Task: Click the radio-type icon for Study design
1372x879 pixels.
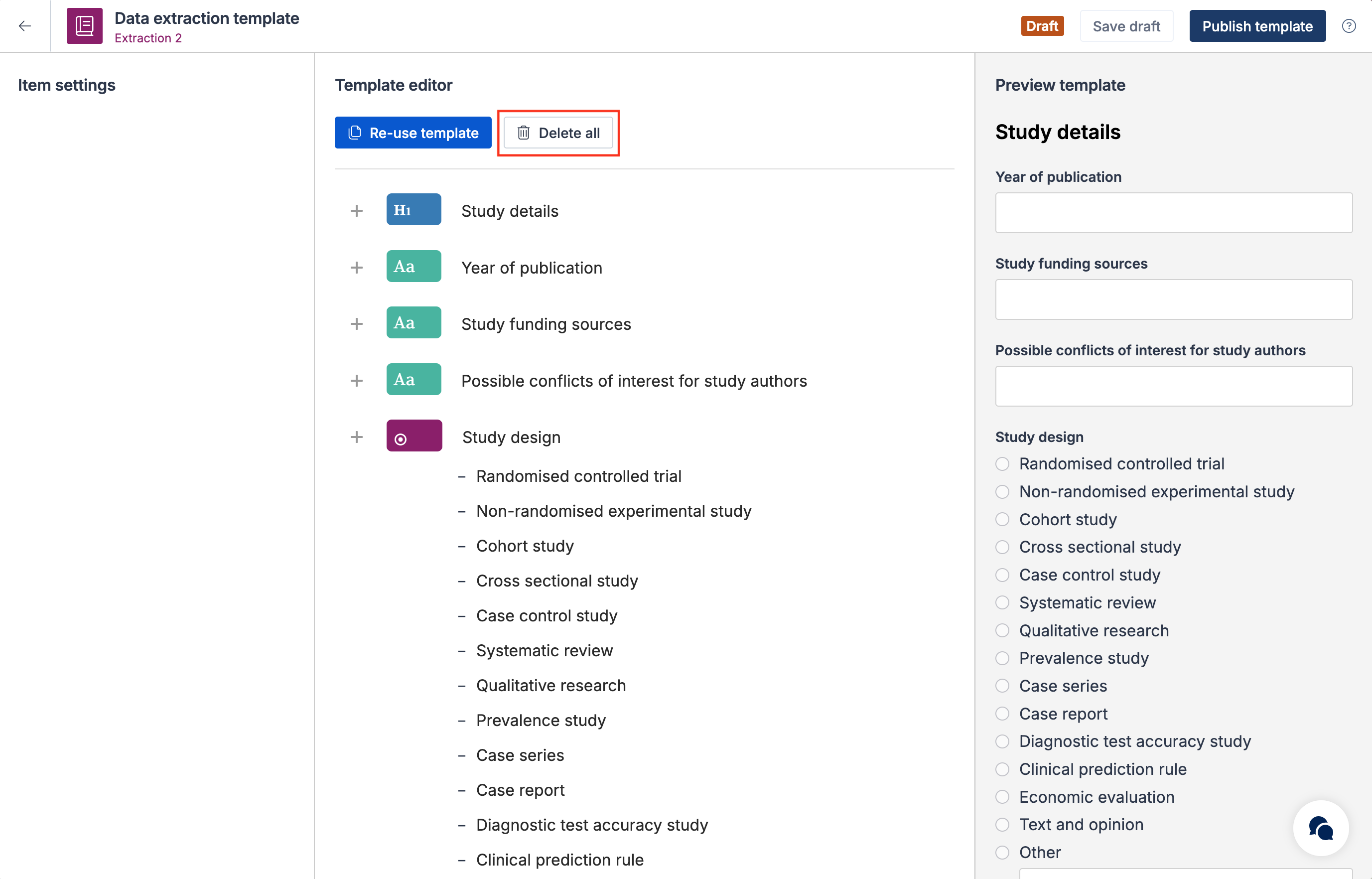Action: (x=413, y=436)
